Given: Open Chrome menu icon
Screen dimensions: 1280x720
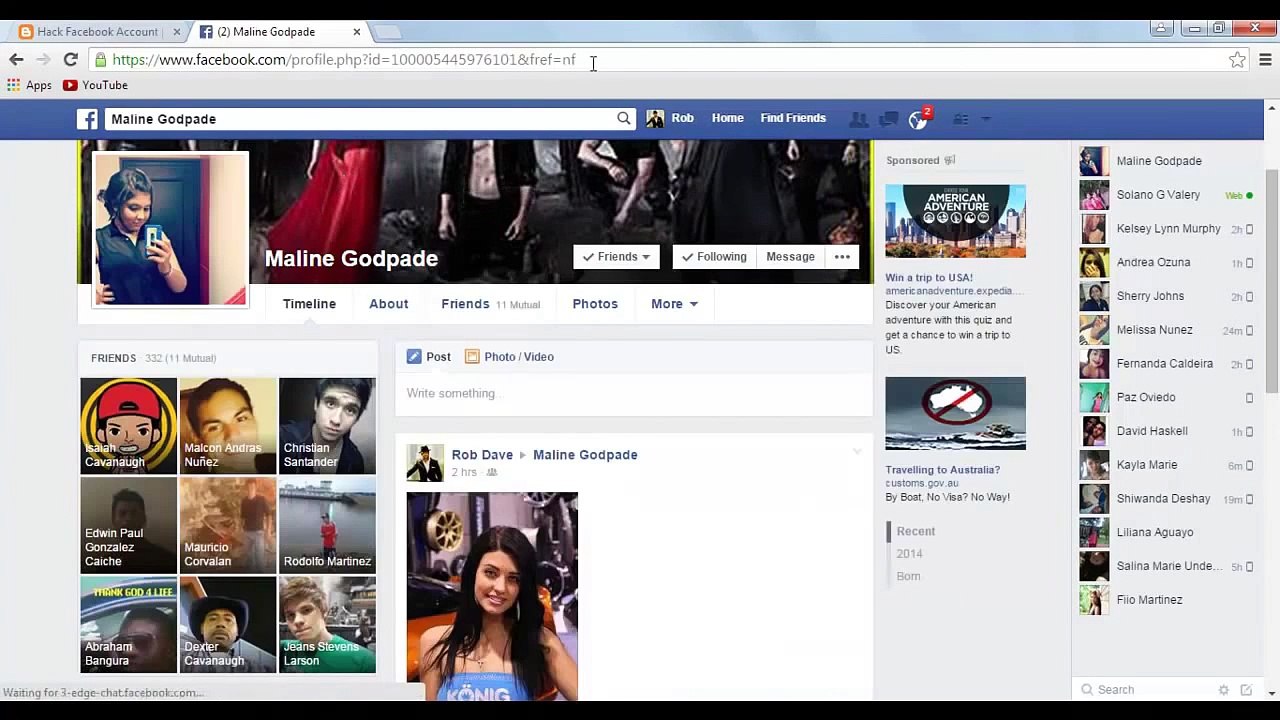Looking at the screenshot, I should tap(1265, 60).
